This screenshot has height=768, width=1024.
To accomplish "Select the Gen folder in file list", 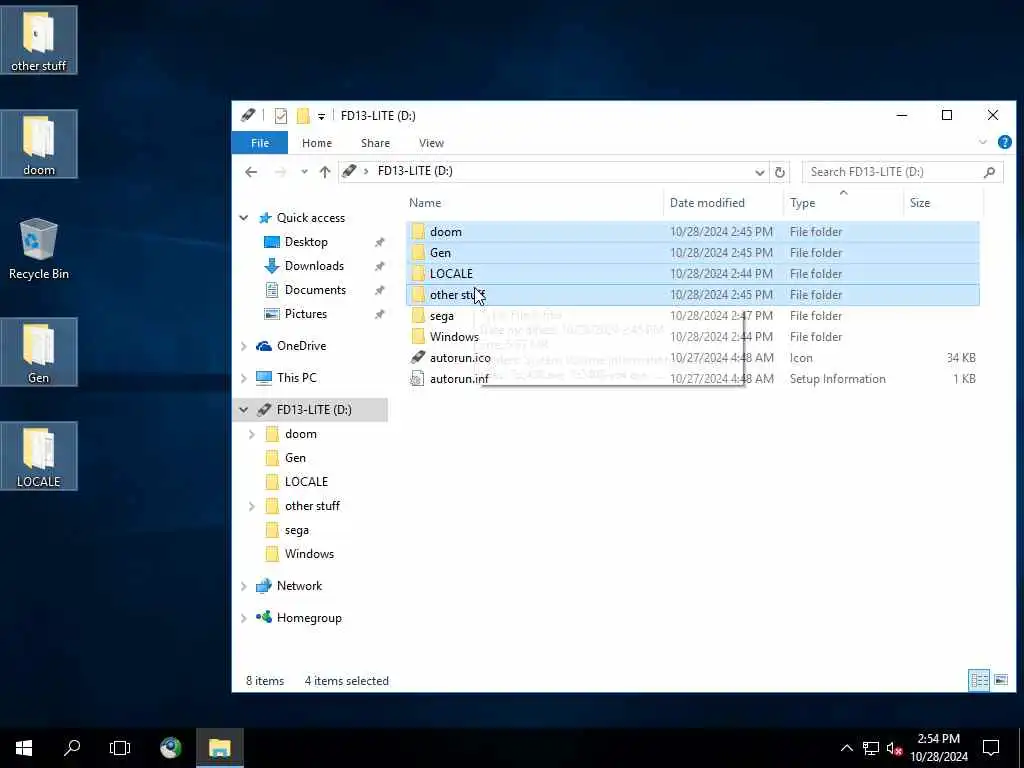I will (692, 253).
